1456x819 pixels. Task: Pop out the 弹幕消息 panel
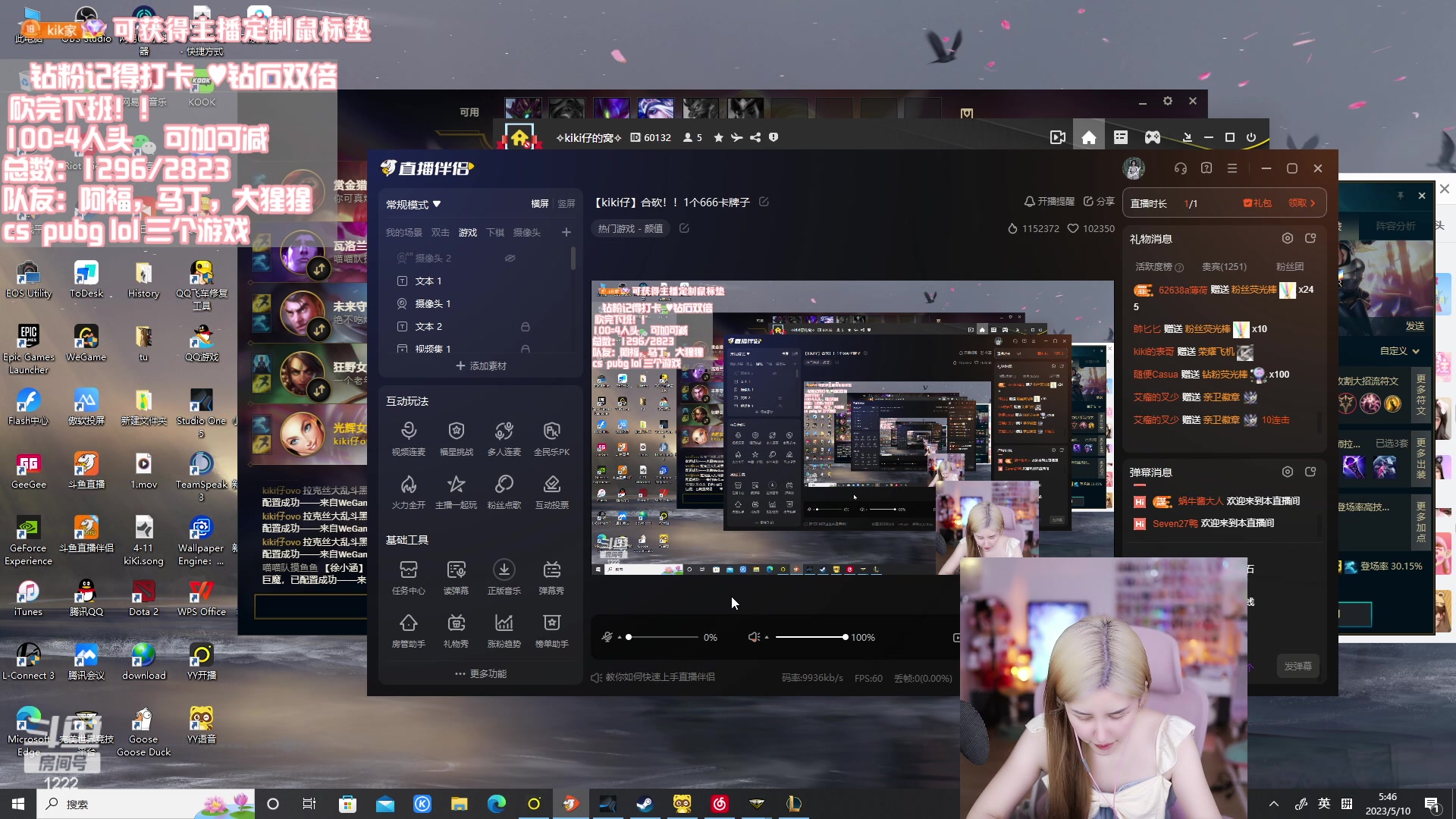(1310, 472)
